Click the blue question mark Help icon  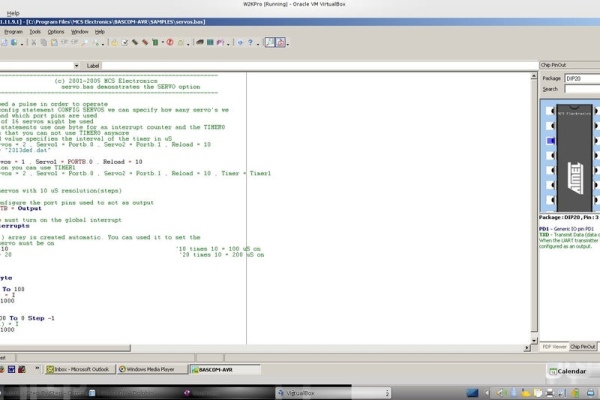(x=250, y=42)
